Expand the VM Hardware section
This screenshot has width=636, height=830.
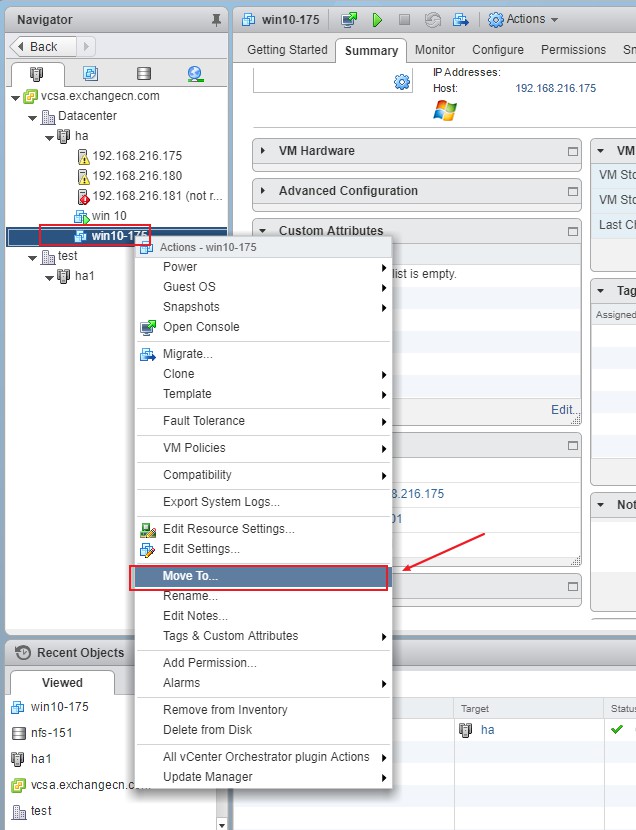click(262, 151)
